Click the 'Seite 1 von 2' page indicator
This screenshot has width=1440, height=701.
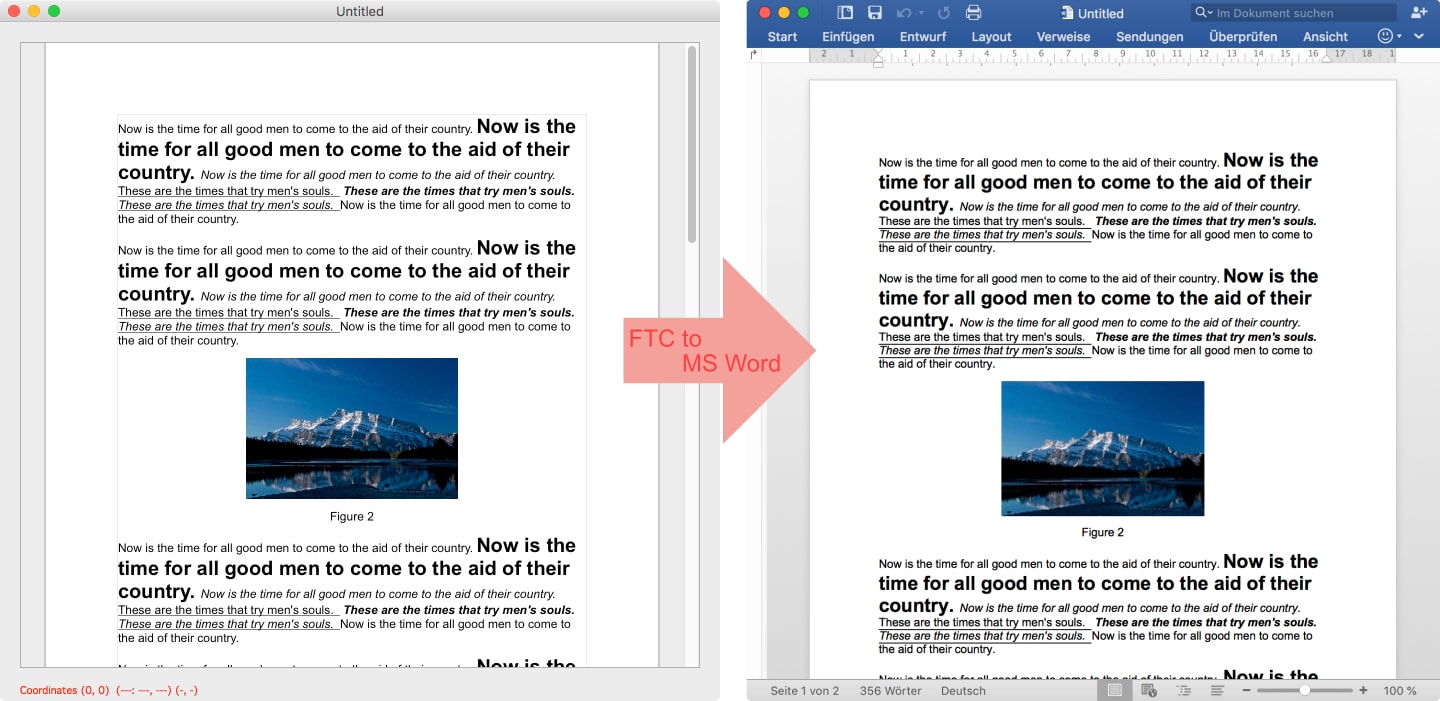pyautogui.click(x=805, y=691)
